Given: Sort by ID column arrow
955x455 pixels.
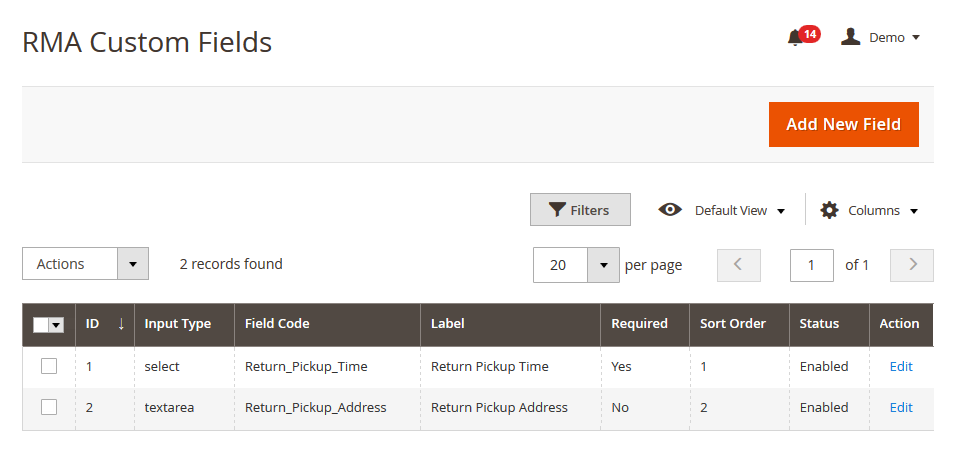Looking at the screenshot, I should (121, 324).
